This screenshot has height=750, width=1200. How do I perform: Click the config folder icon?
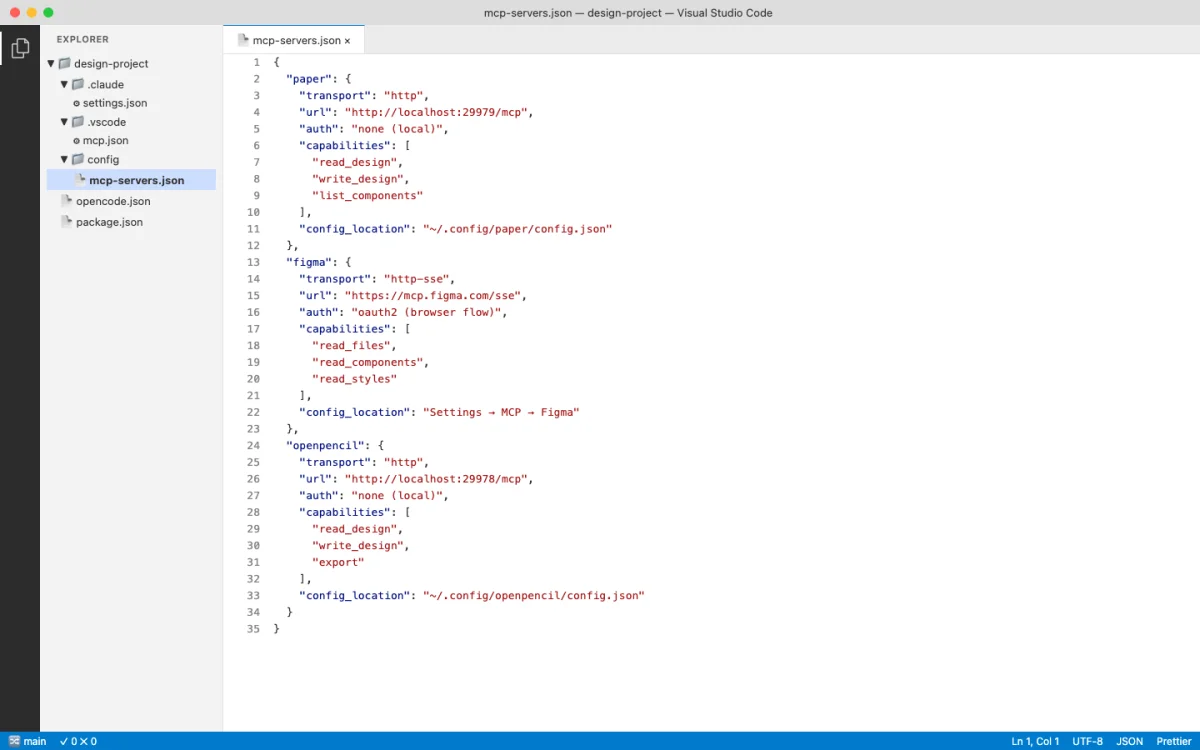click(x=78, y=159)
